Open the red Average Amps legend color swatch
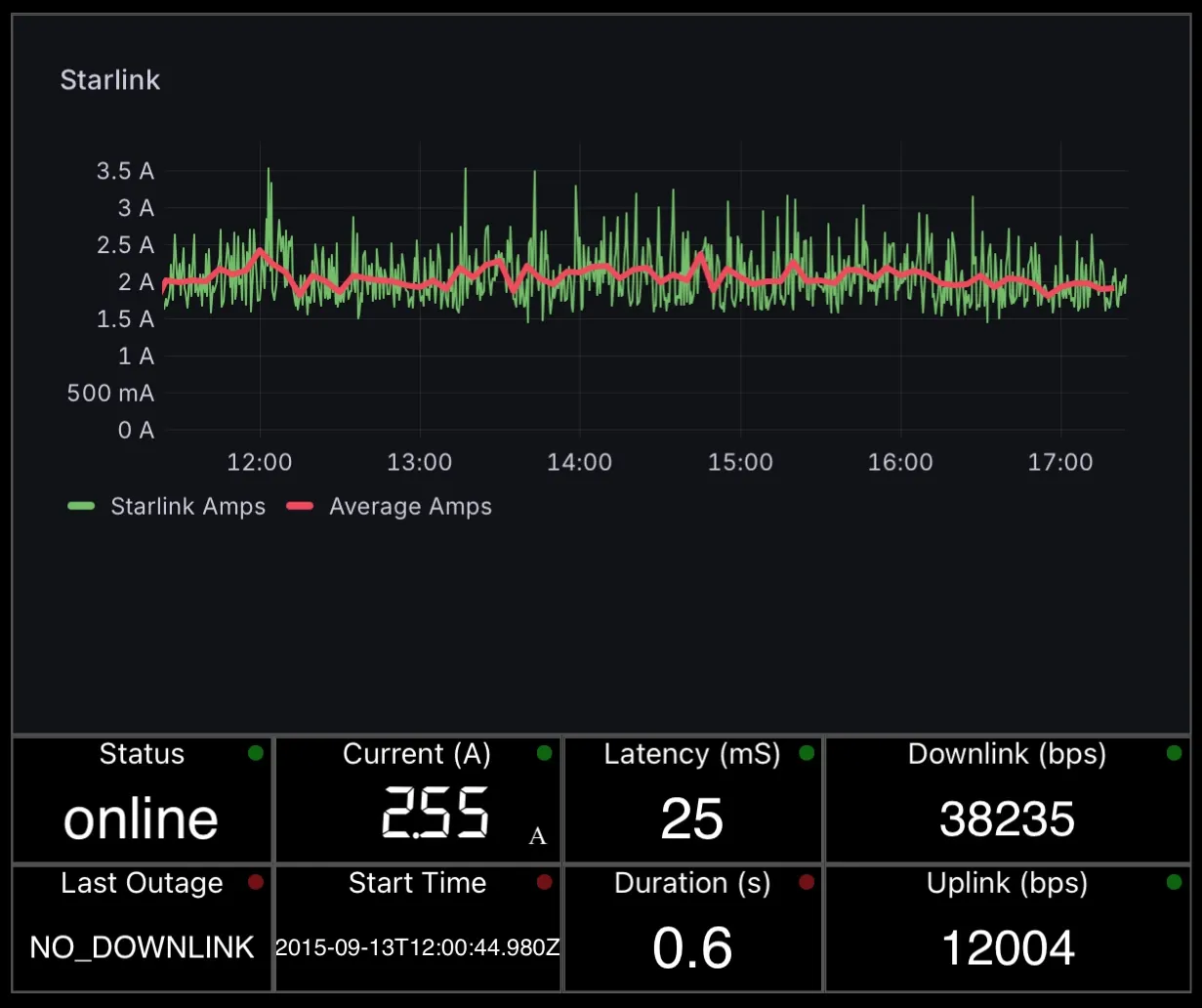1202x1008 pixels. [300, 506]
